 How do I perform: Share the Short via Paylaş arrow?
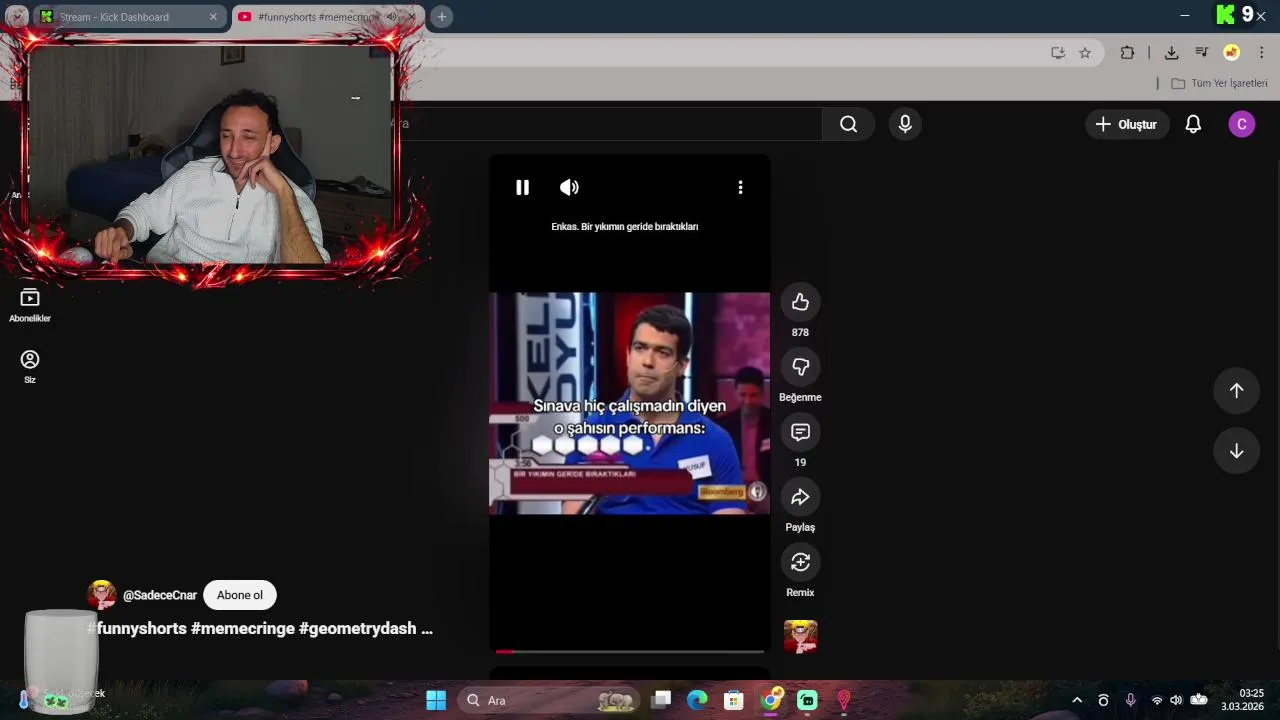pyautogui.click(x=800, y=497)
